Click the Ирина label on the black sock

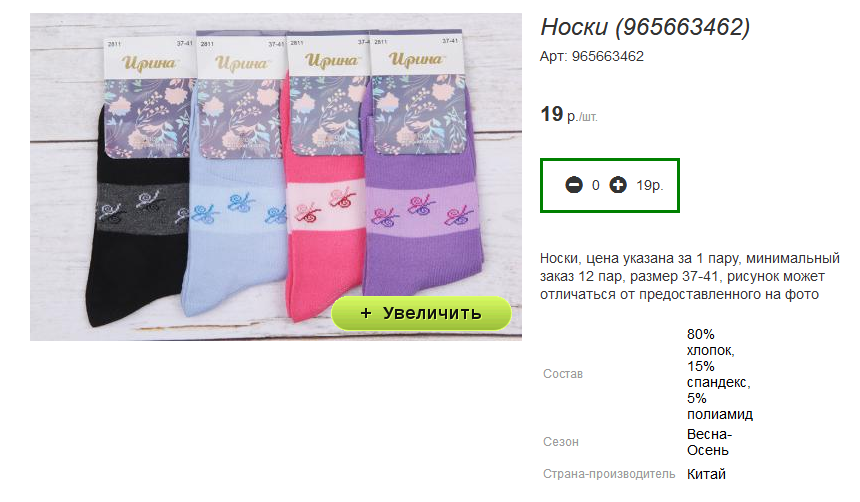149,63
